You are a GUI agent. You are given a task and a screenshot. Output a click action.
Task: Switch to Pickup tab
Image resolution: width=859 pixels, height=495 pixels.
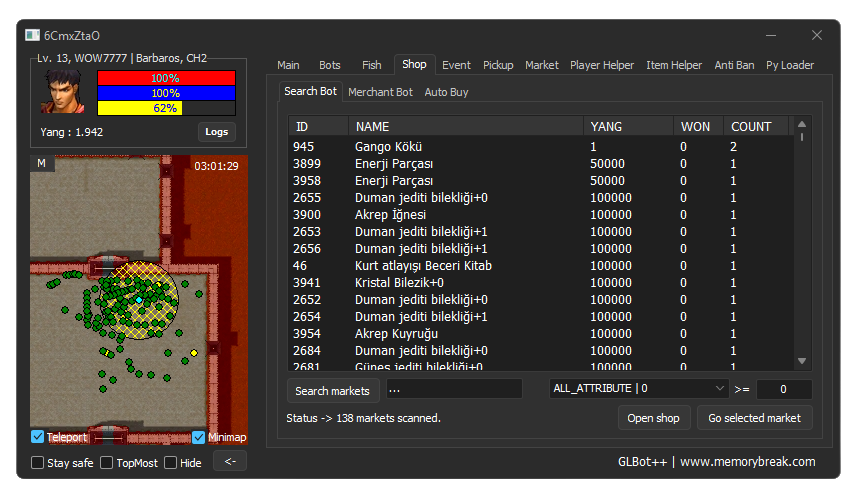(498, 65)
